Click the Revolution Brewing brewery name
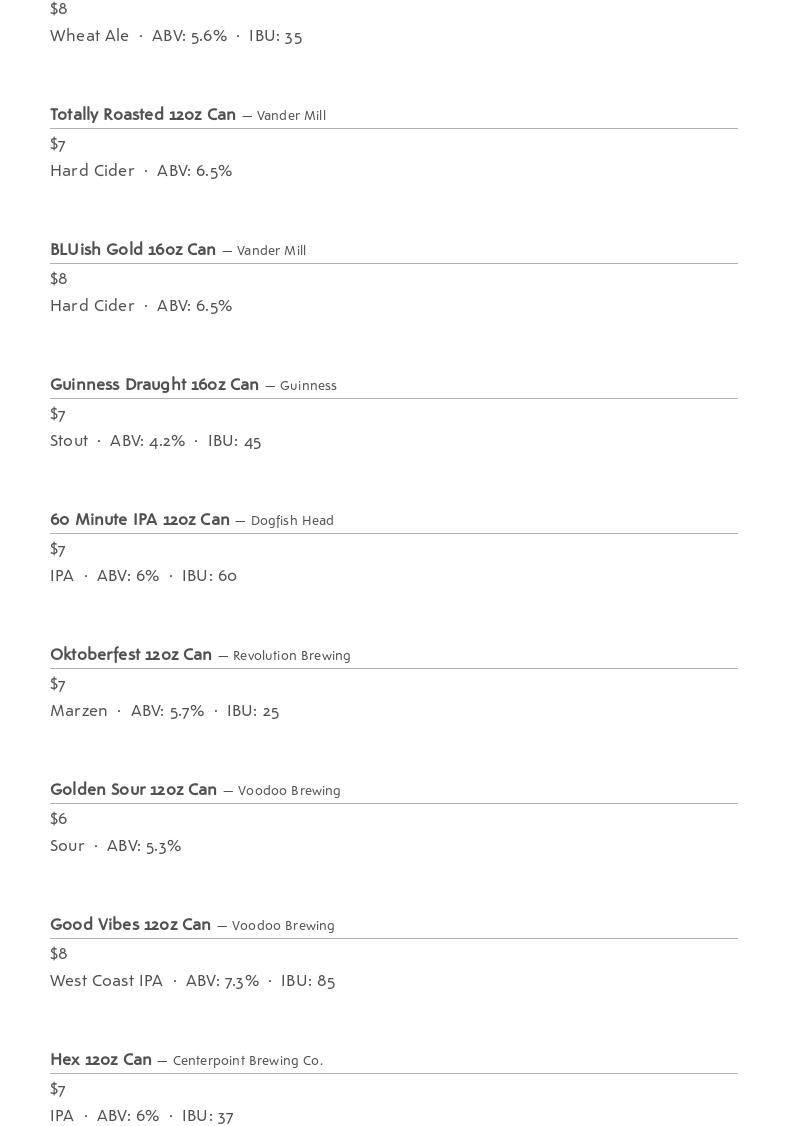Viewport: 788px width, 1126px height. point(292,656)
